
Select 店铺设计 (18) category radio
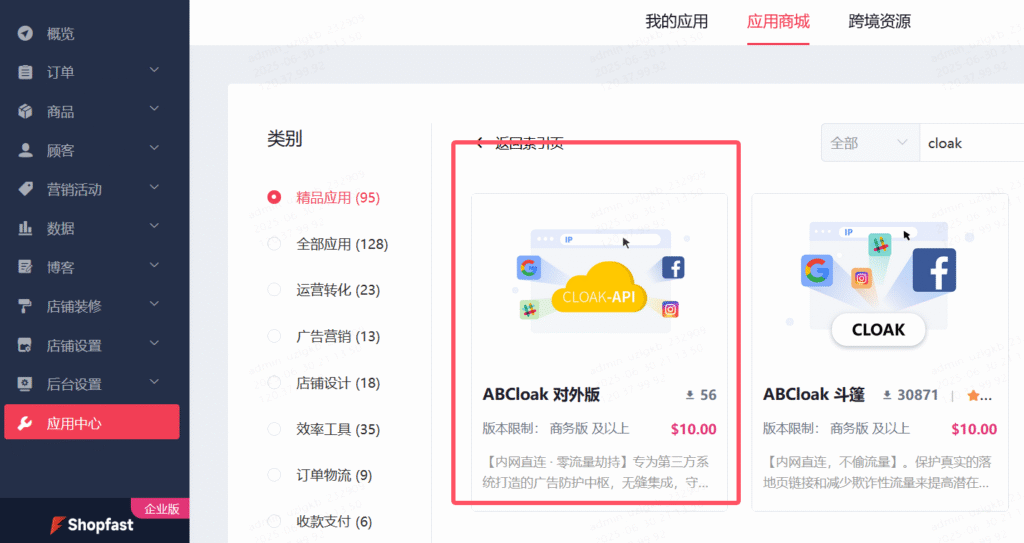tap(274, 382)
